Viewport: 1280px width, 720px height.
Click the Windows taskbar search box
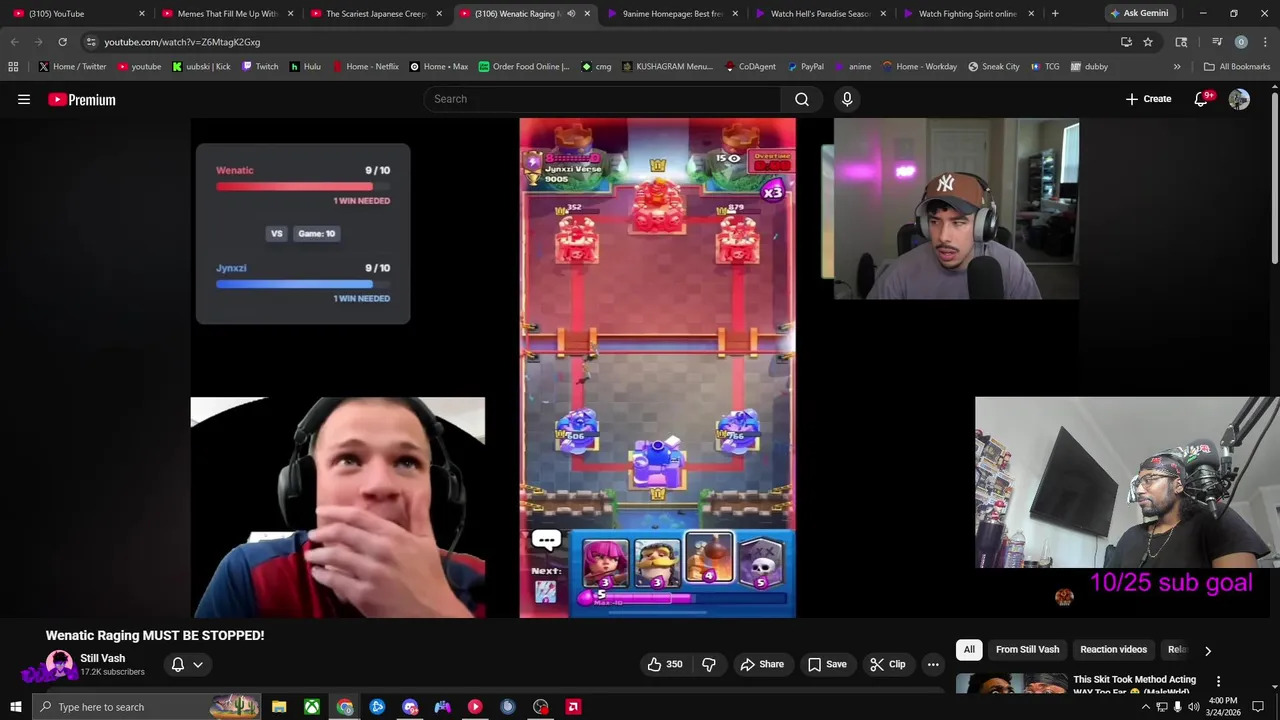145,707
